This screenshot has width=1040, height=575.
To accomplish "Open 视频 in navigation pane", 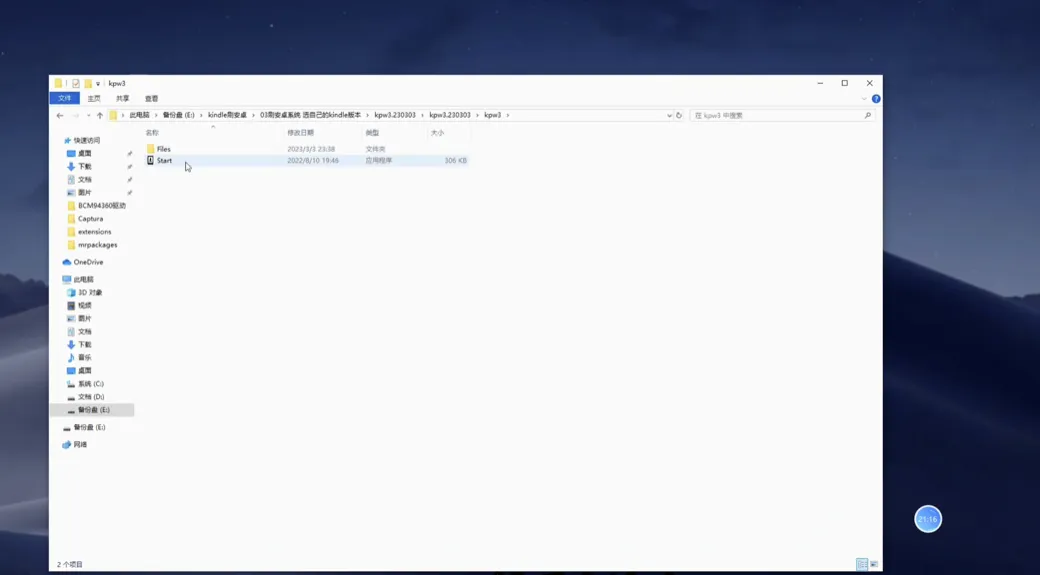I will pyautogui.click(x=84, y=306).
